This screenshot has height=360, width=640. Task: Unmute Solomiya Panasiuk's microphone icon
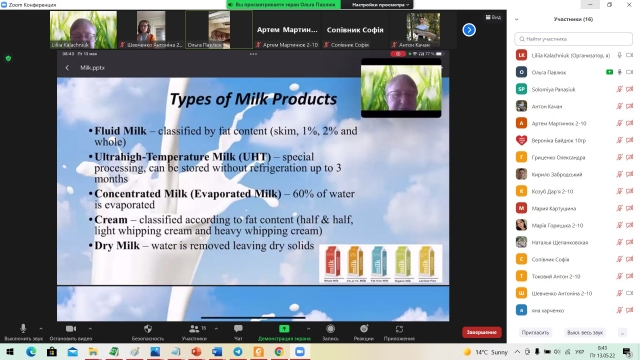(x=619, y=89)
